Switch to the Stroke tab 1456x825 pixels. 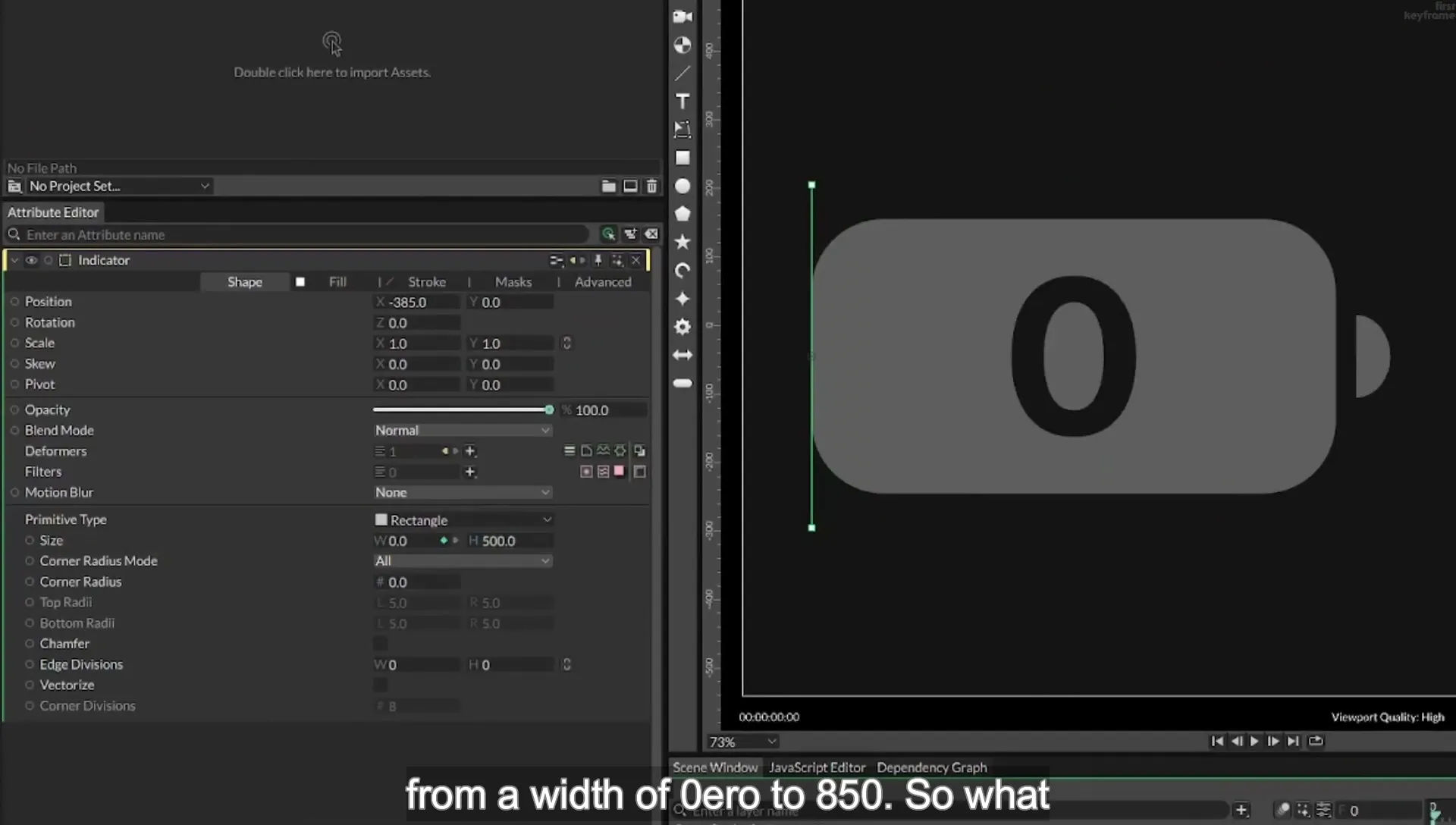(427, 281)
